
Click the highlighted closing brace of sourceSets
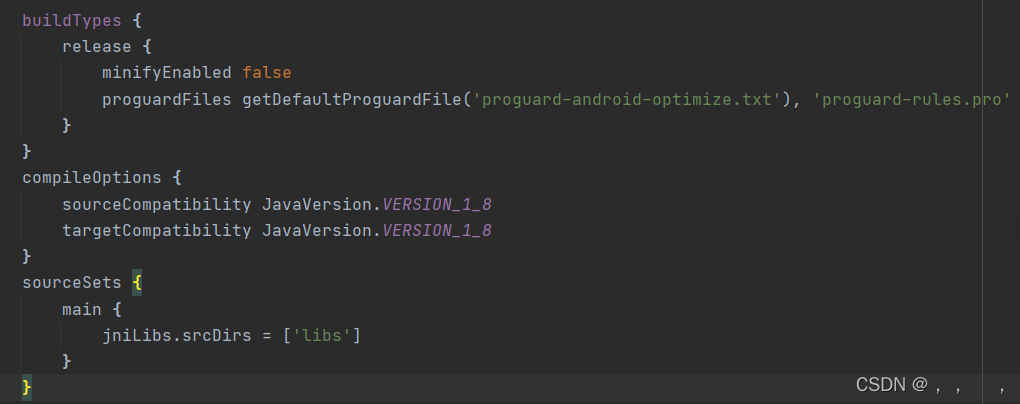coord(27,388)
